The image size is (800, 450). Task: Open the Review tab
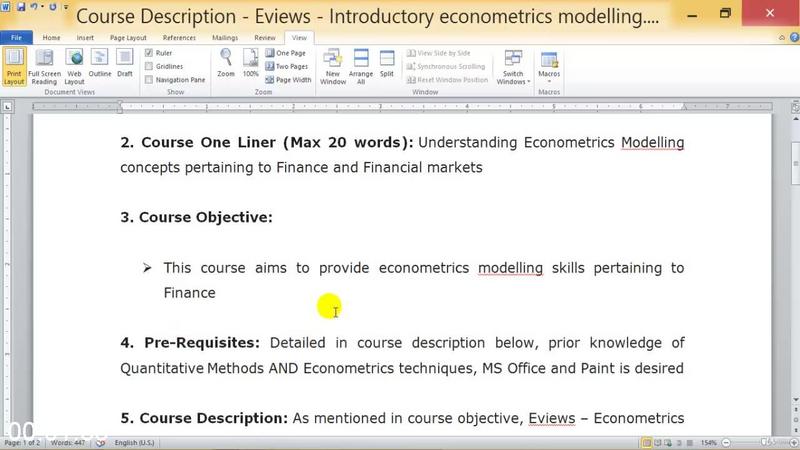pyautogui.click(x=264, y=37)
